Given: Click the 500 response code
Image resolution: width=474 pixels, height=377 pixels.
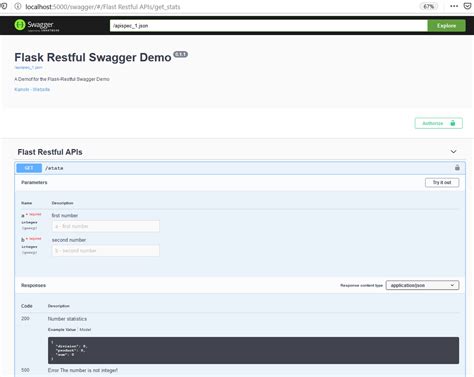Looking at the screenshot, I should (25, 370).
